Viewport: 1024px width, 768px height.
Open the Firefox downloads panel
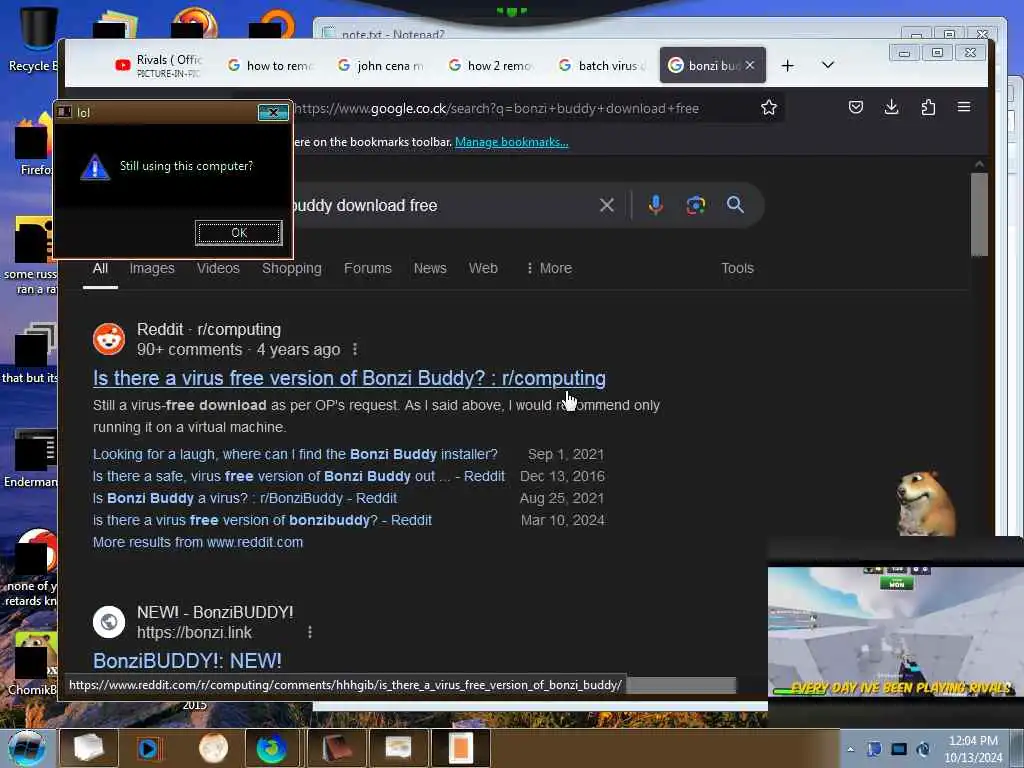[891, 107]
